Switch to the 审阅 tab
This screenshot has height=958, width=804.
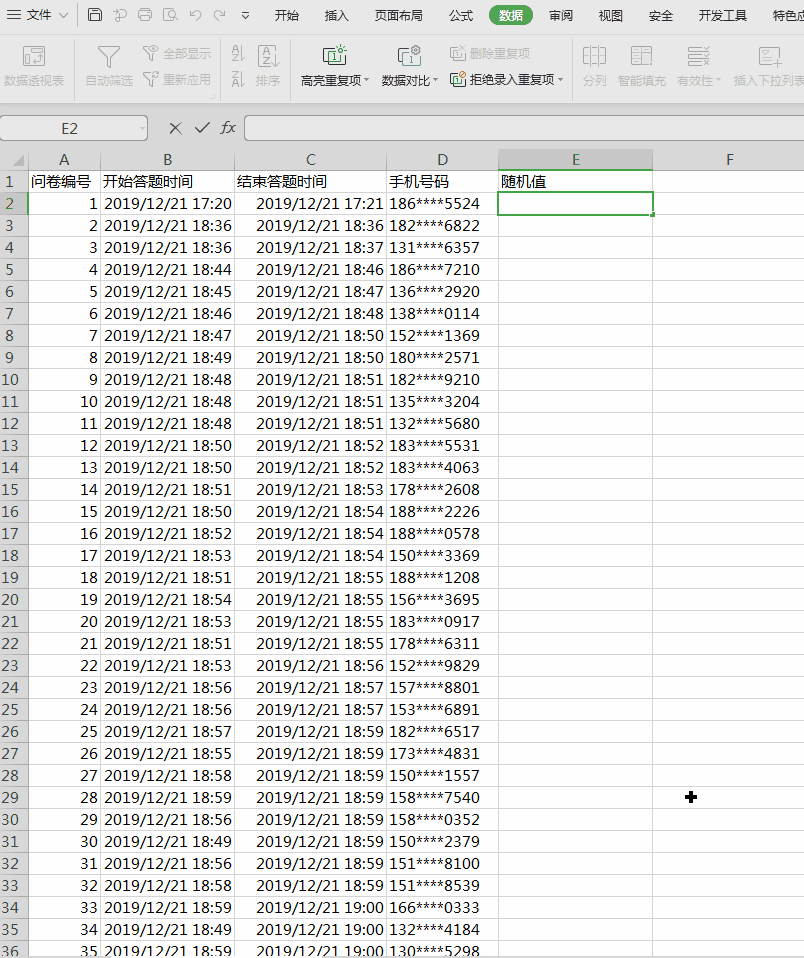click(561, 15)
